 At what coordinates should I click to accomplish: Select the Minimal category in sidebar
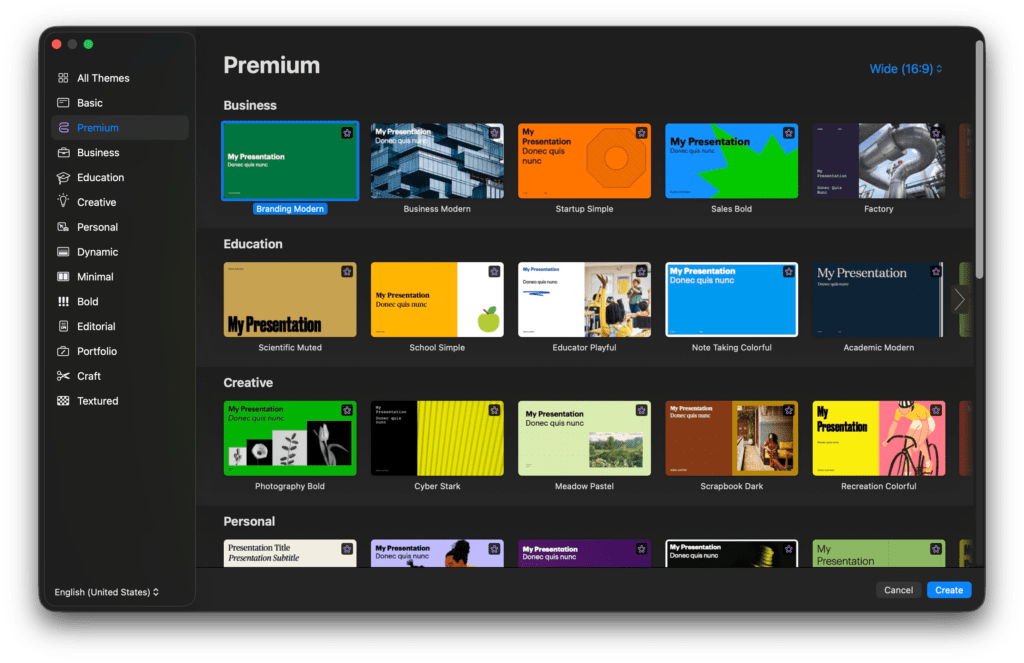point(95,277)
